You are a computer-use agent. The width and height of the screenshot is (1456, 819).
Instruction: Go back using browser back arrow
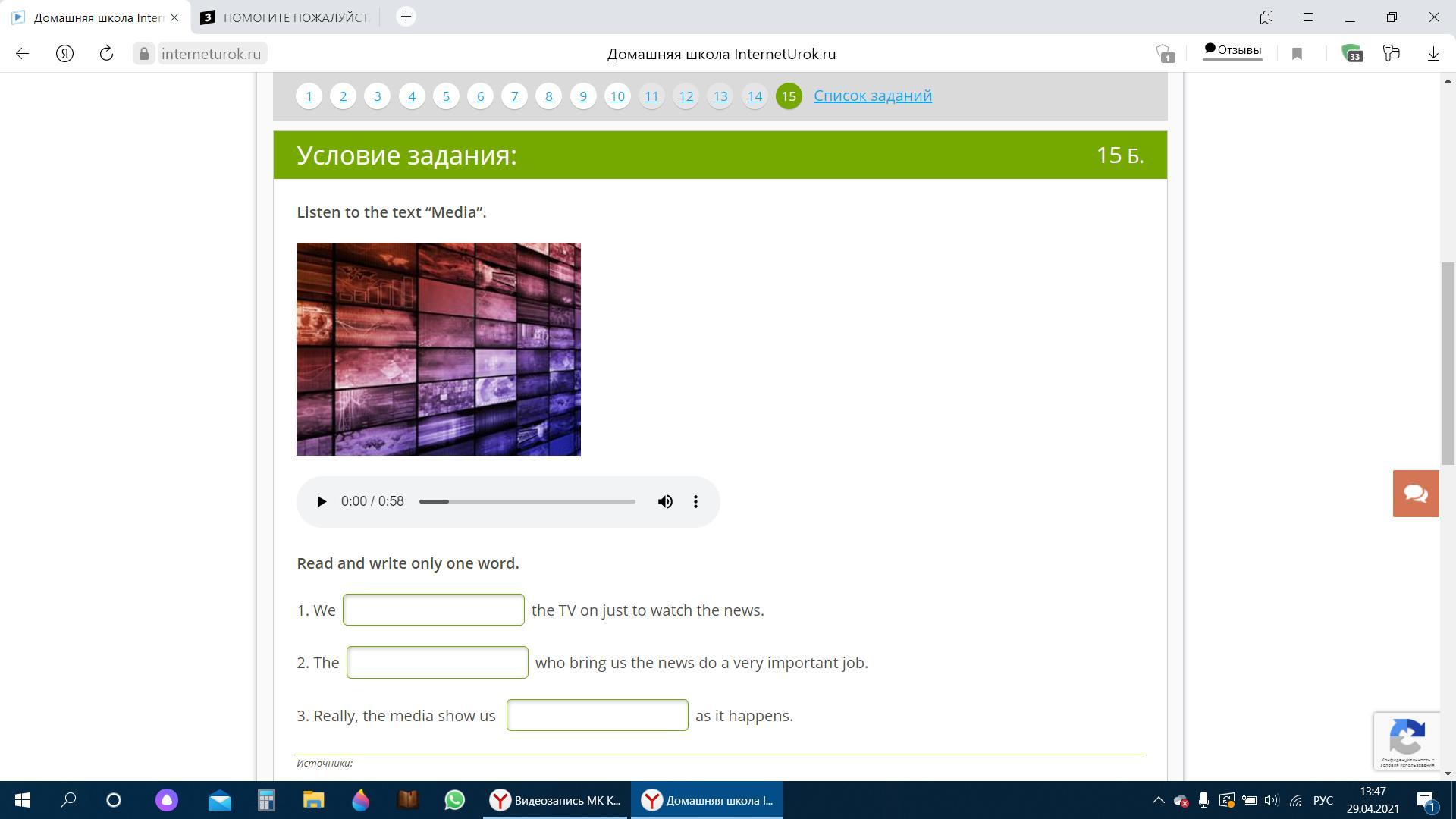[22, 53]
